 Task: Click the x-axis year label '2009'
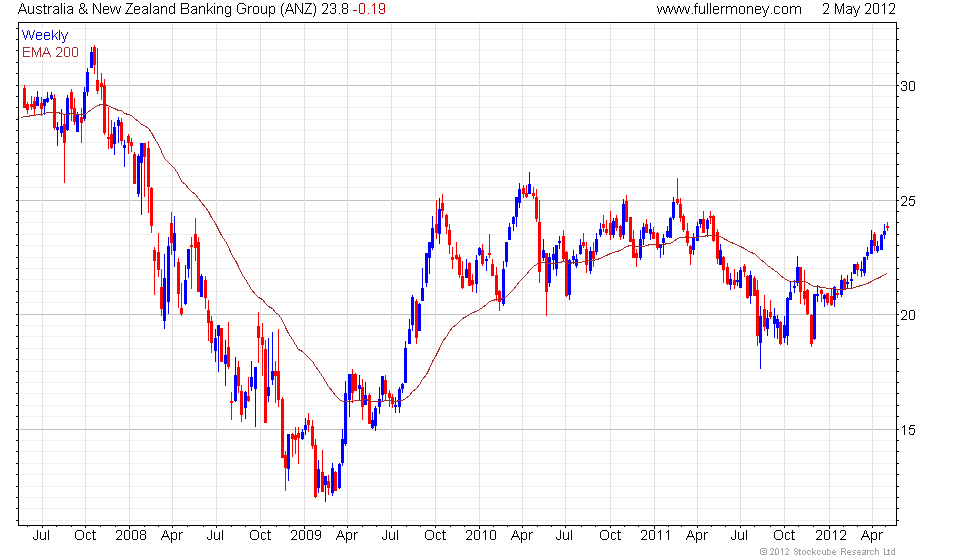point(306,536)
